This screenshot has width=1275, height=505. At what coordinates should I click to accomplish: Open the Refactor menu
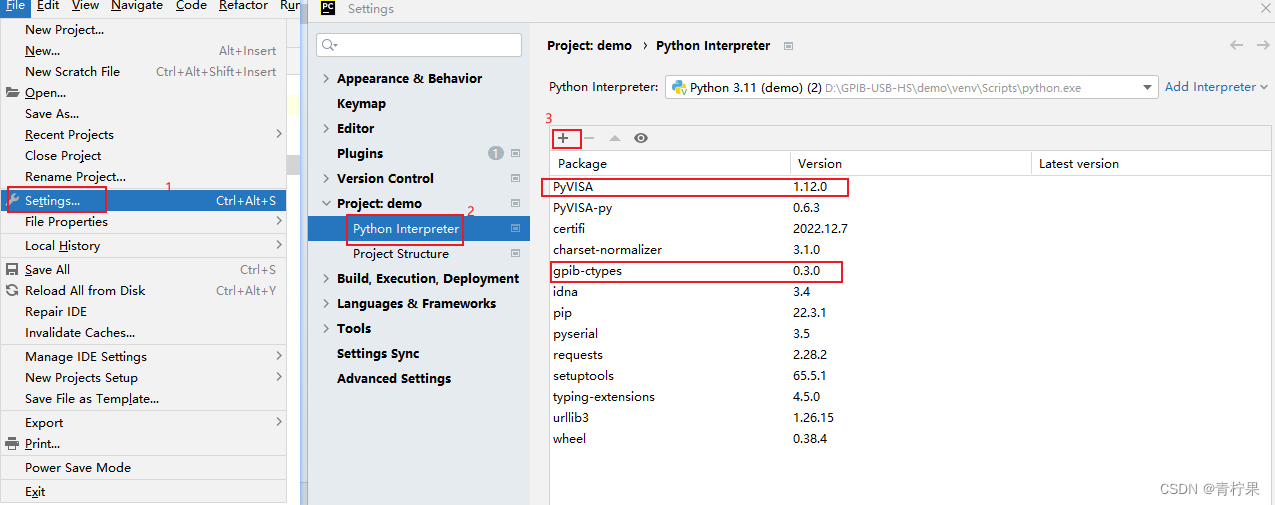pyautogui.click(x=243, y=5)
